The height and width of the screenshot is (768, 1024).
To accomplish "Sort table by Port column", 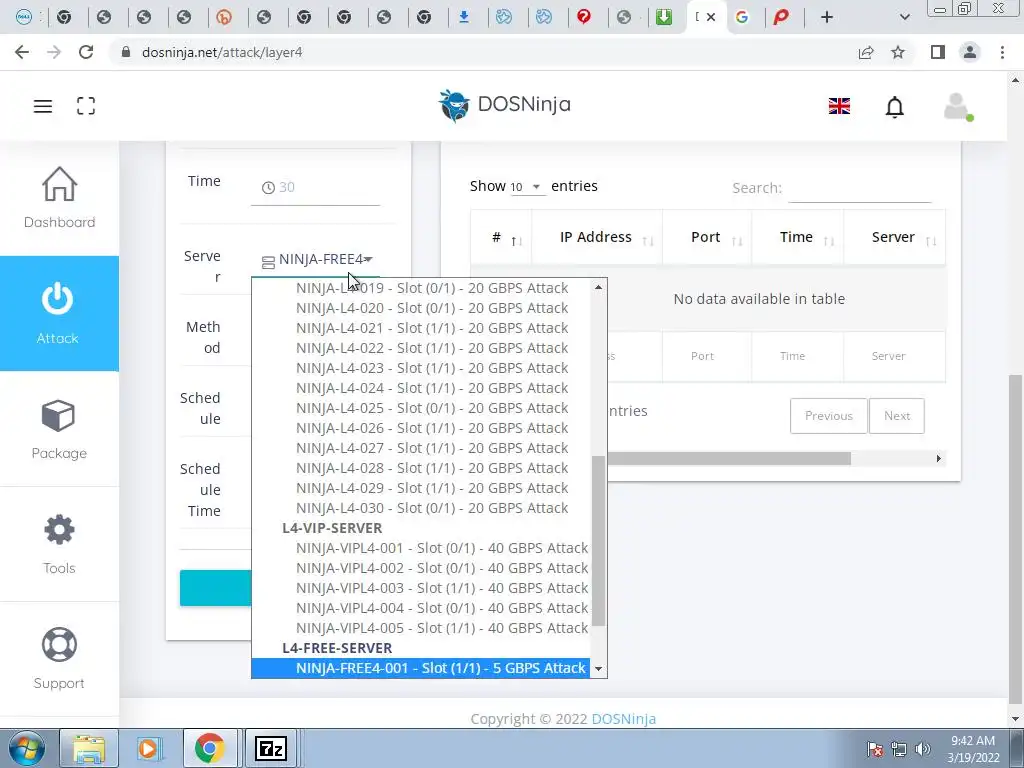I will [707, 237].
